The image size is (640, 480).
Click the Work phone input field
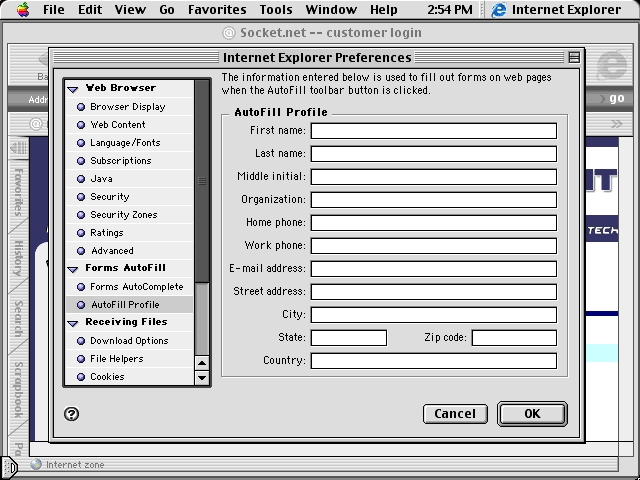(x=433, y=246)
